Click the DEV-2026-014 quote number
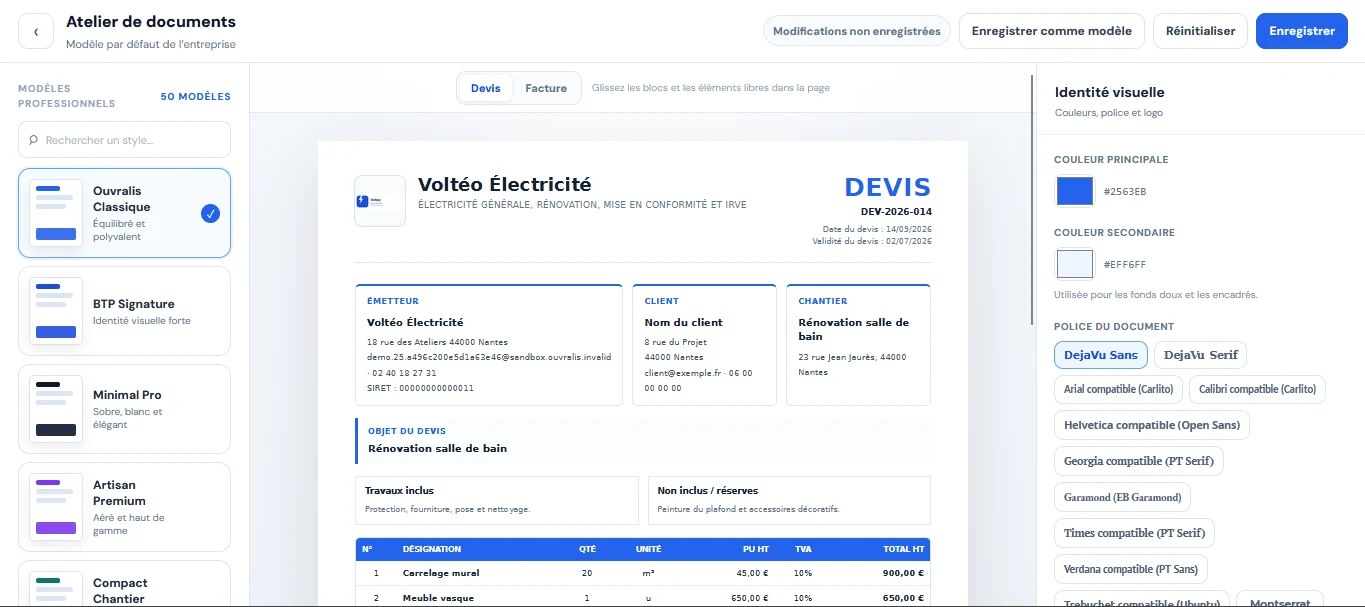The width and height of the screenshot is (1365, 607). pyautogui.click(x=896, y=212)
